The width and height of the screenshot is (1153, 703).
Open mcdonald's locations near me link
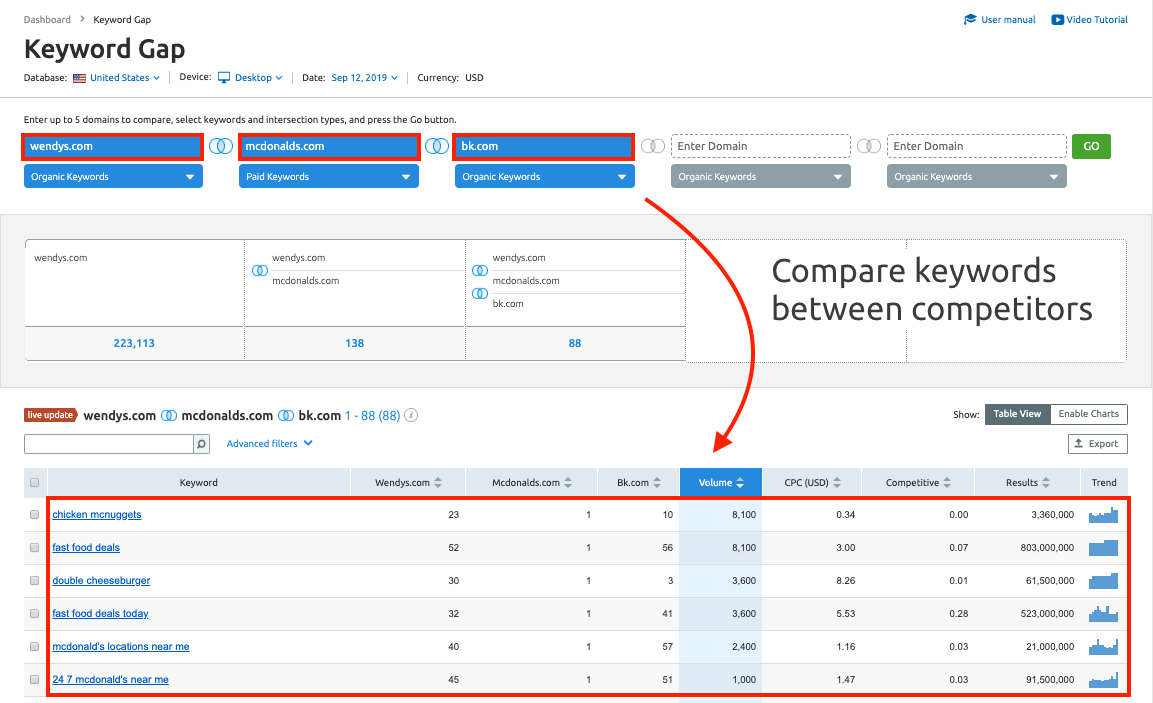pyautogui.click(x=121, y=647)
